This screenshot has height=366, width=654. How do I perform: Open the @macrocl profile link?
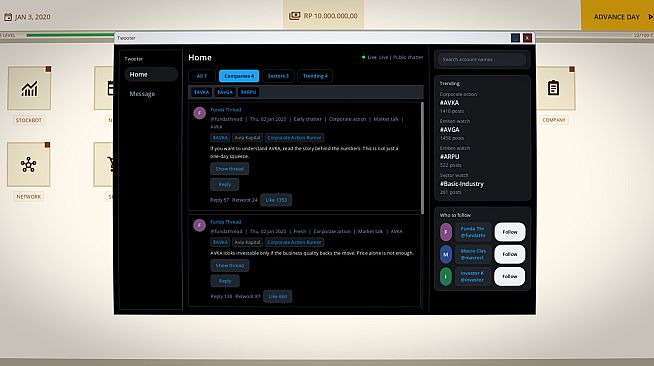tap(473, 254)
